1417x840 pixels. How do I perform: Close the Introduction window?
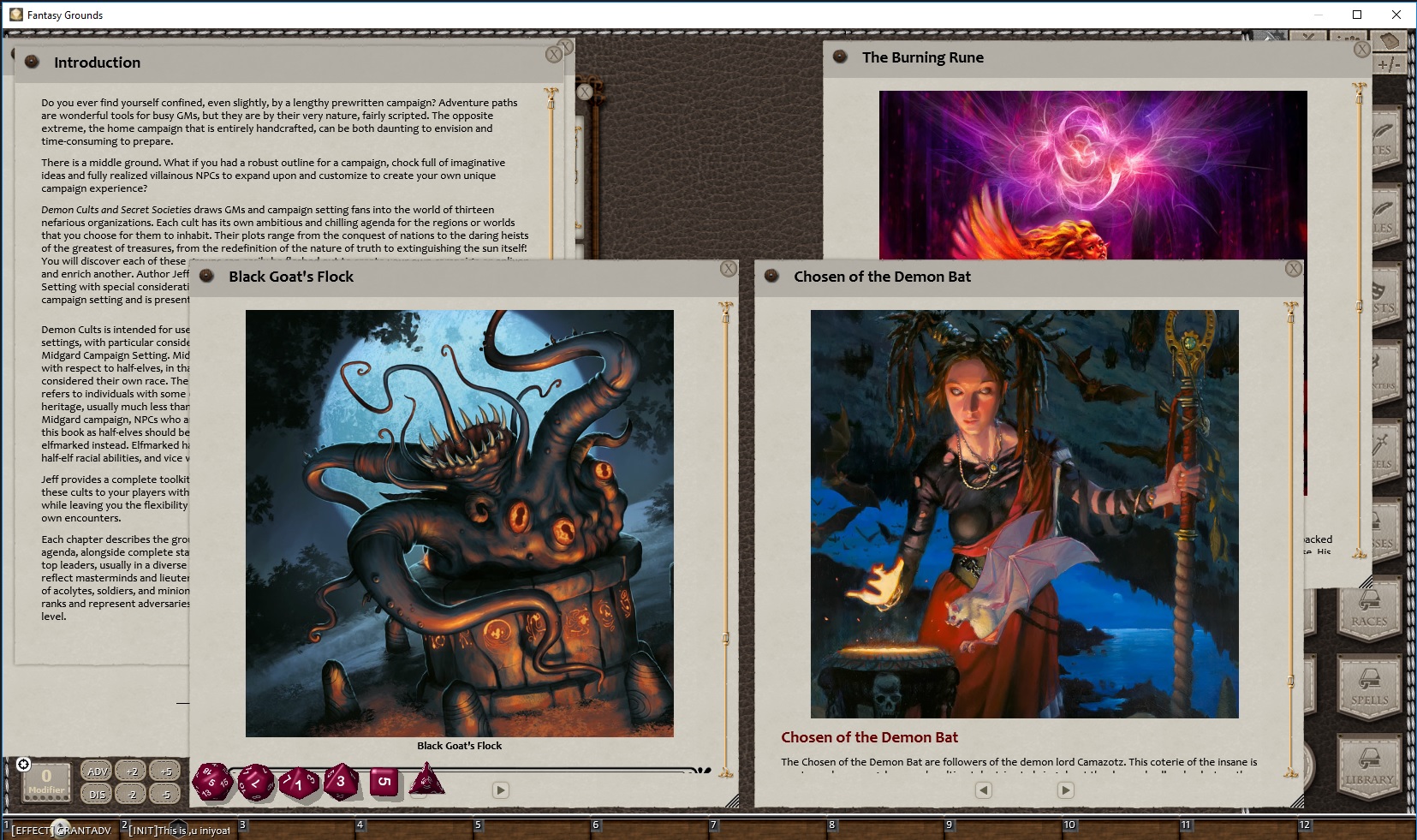click(554, 55)
